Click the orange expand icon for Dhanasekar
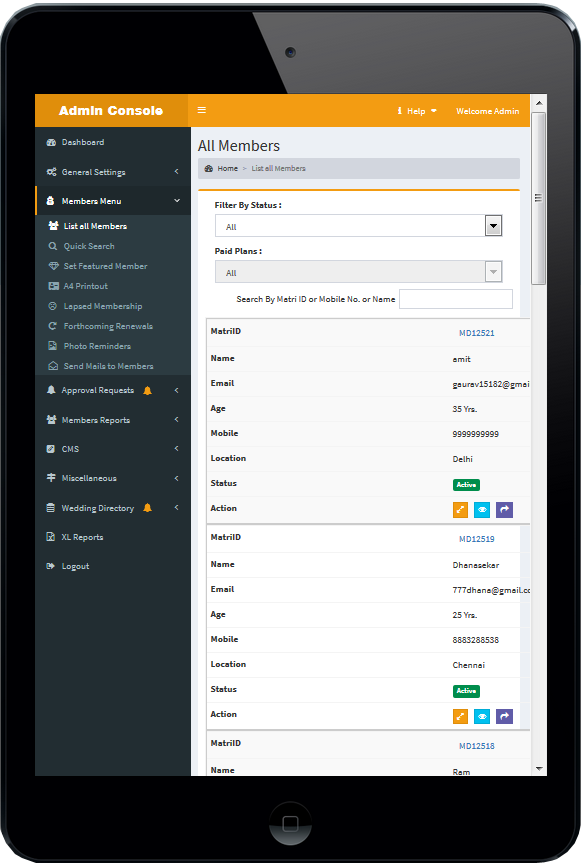The image size is (581, 864). click(x=460, y=716)
